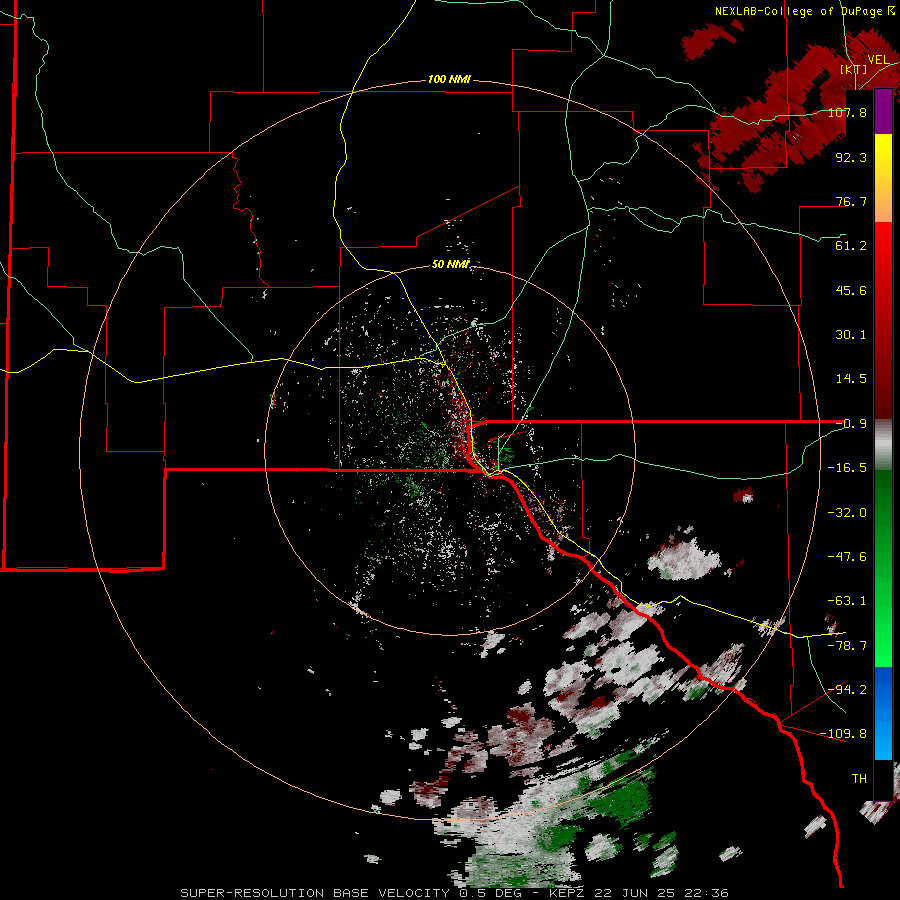Viewport: 900px width, 900px height.
Task: Click the 14.5 value on velocity scale
Action: click(x=851, y=378)
